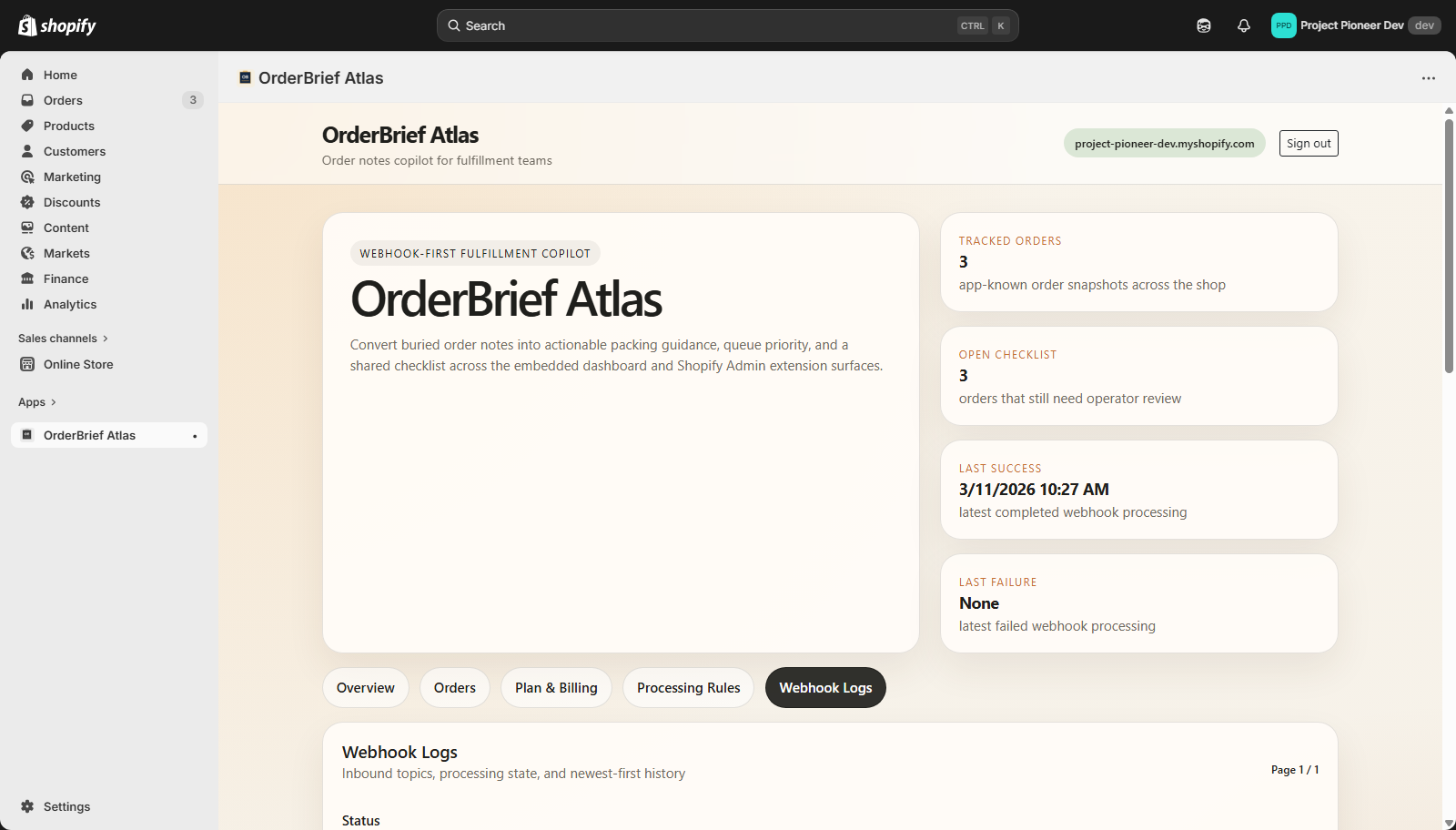Click the Home icon in sidebar
Viewport: 1456px width, 830px height.
(x=27, y=75)
